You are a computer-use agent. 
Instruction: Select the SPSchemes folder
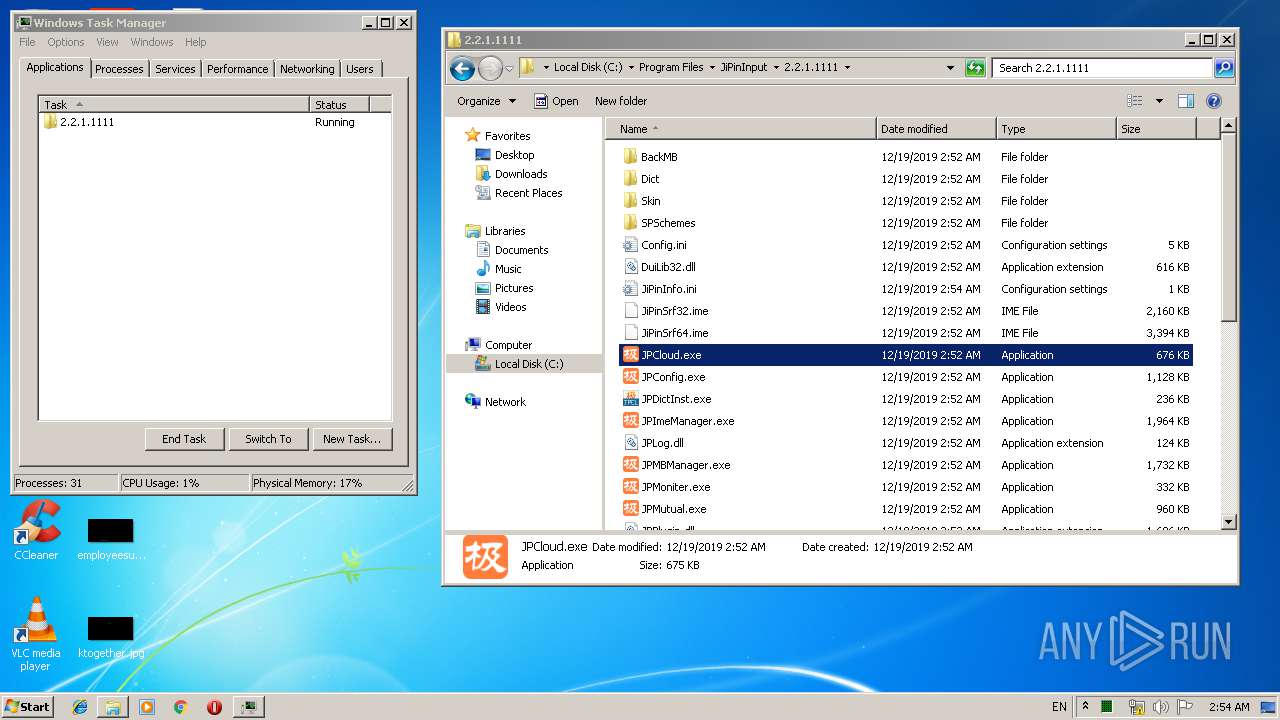[668, 223]
